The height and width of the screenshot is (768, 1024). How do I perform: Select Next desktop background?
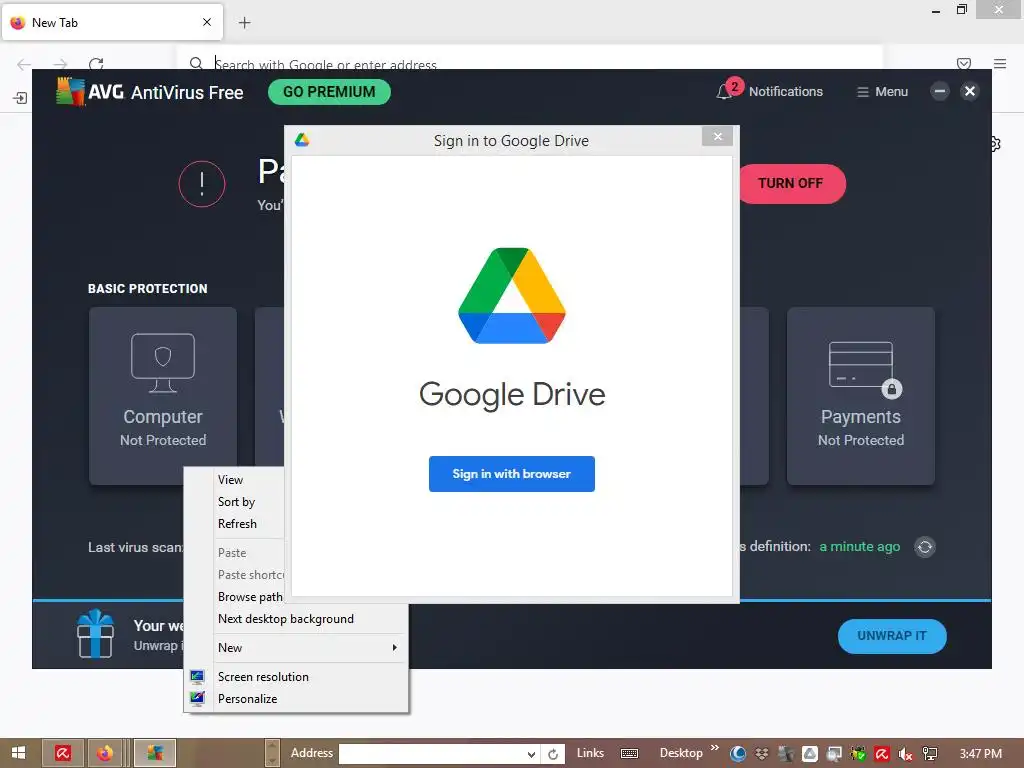click(x=285, y=618)
